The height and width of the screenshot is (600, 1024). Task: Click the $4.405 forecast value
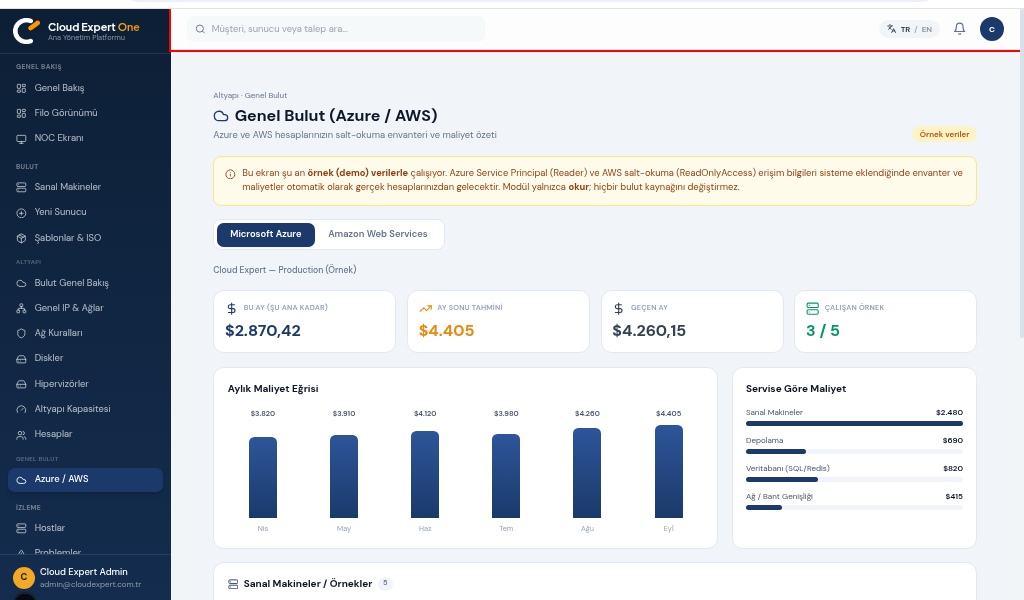(447, 331)
